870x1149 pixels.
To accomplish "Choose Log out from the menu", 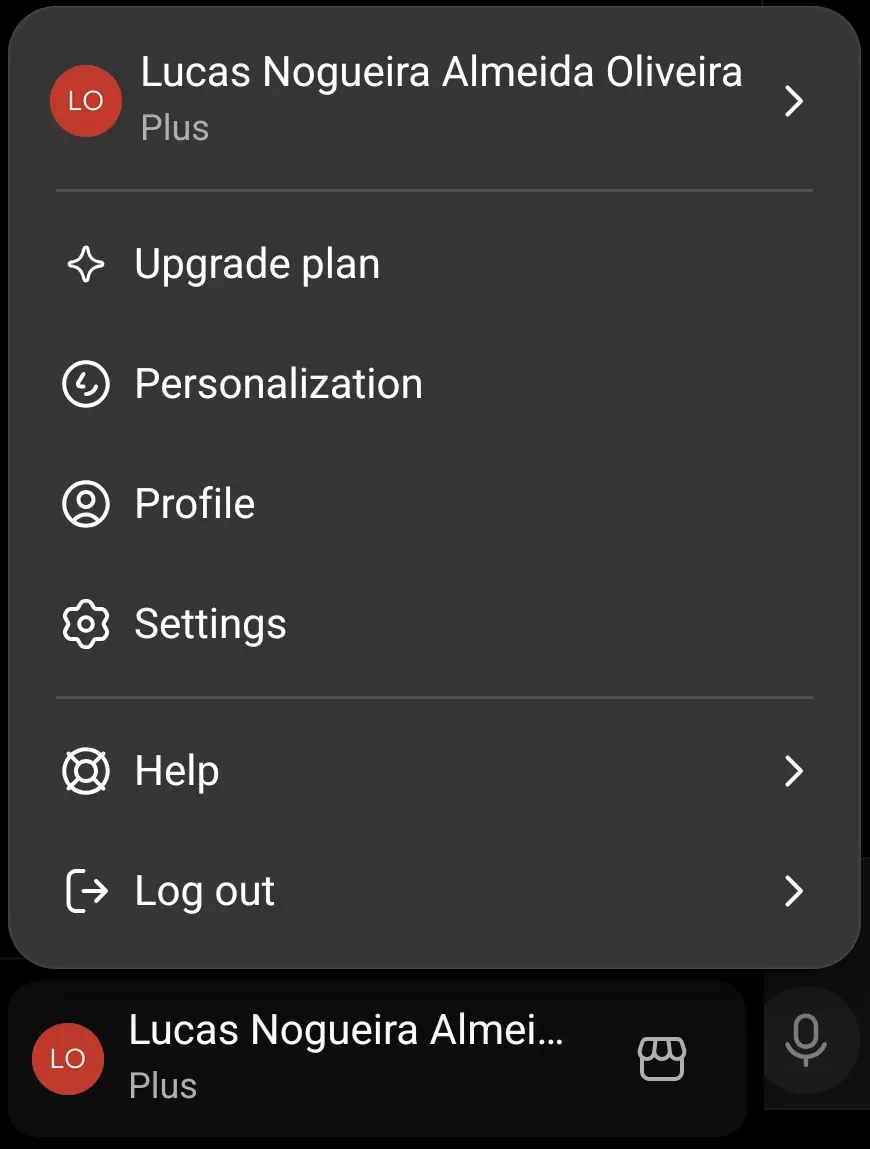I will click(x=435, y=891).
